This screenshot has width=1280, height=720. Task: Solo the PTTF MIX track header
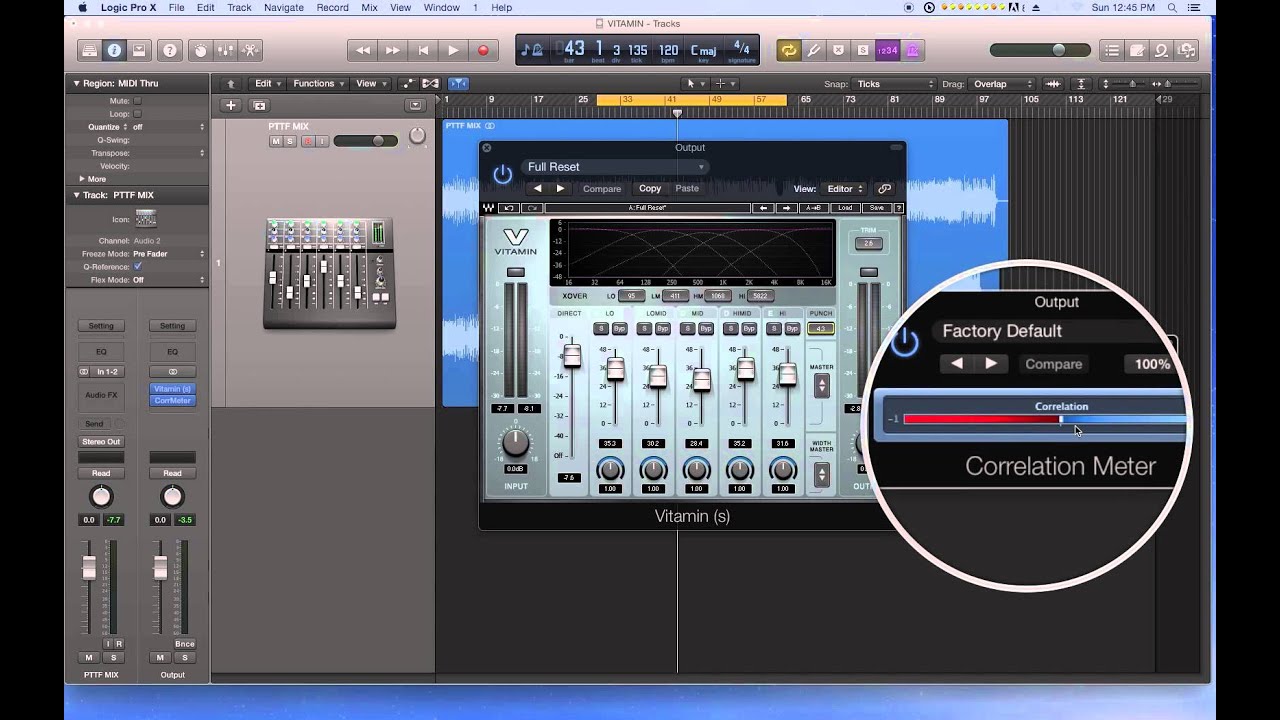pyautogui.click(x=291, y=141)
